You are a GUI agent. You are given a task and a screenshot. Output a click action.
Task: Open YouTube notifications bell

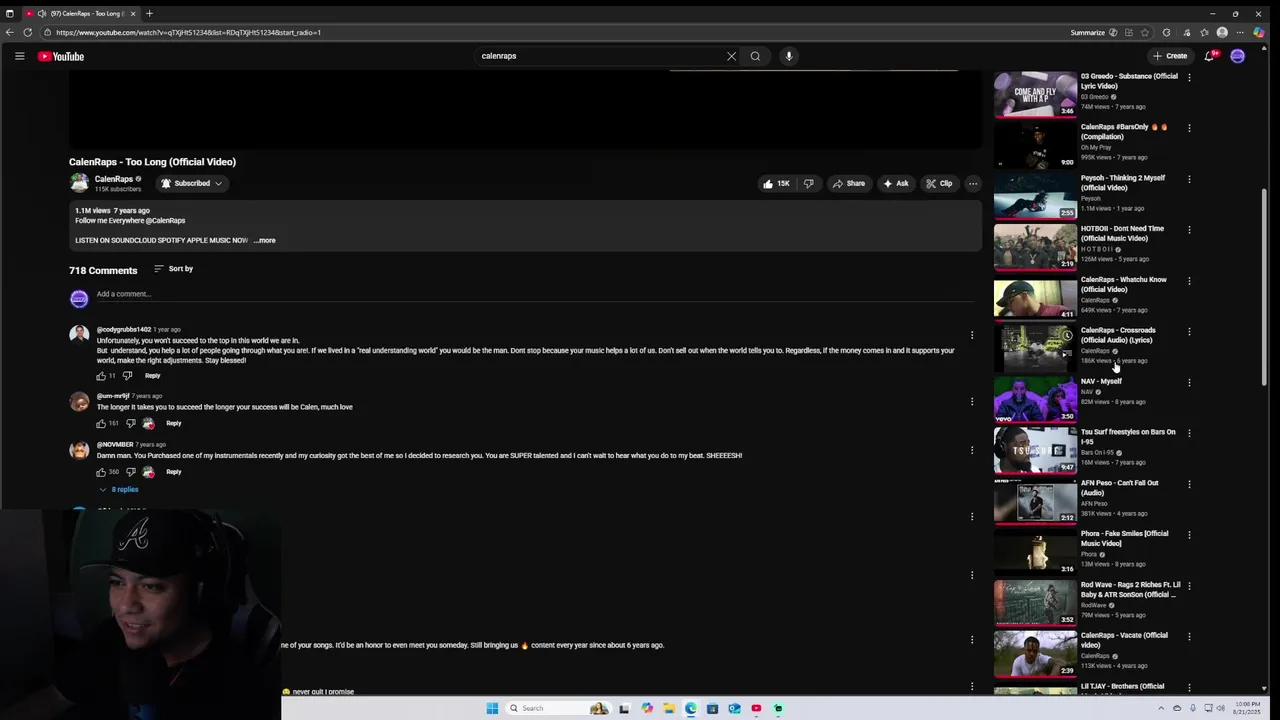1209,56
